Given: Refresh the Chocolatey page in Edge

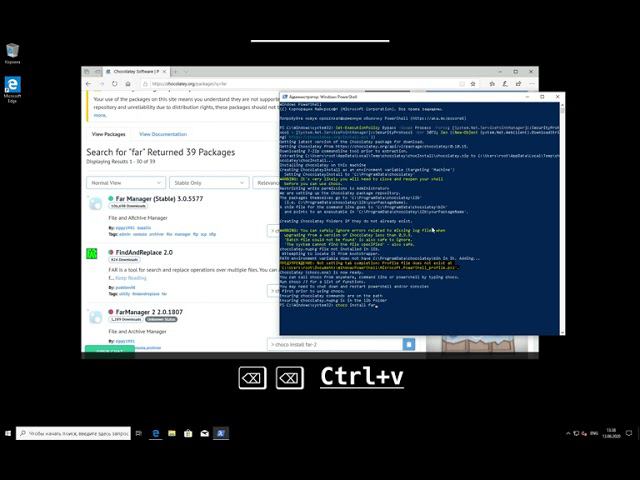Looking at the screenshot, I should (115, 84).
